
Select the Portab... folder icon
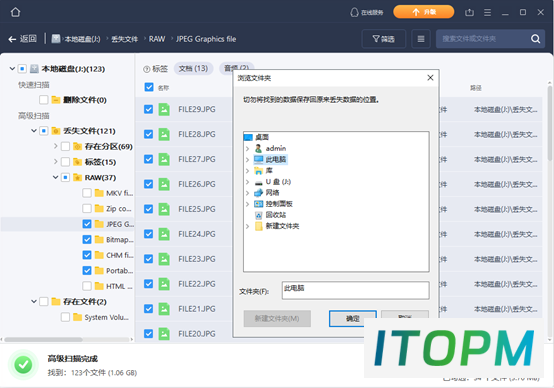(99, 271)
